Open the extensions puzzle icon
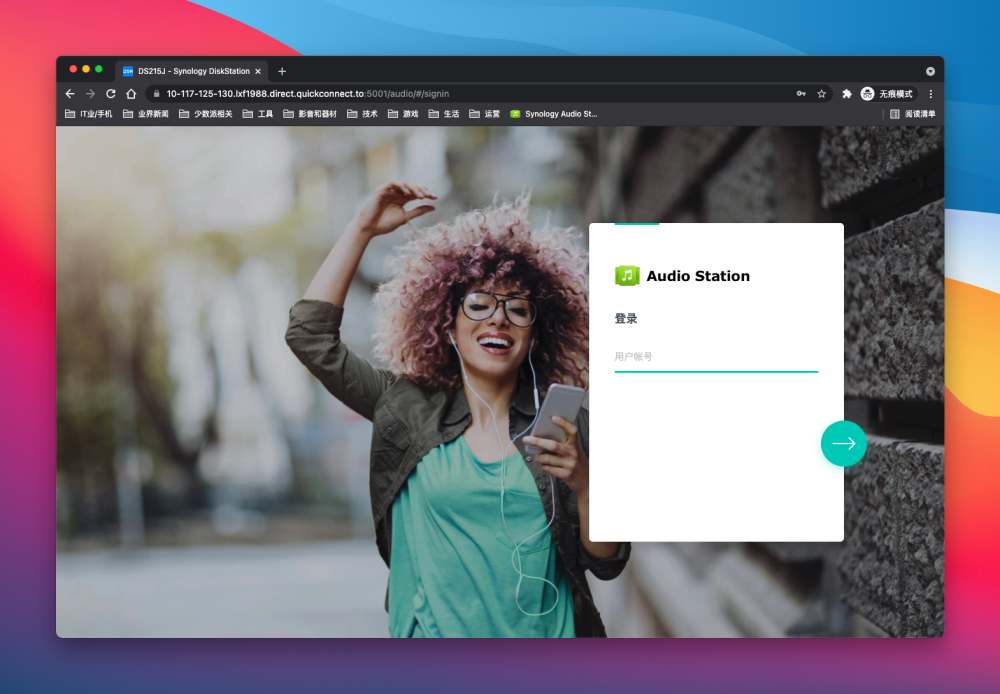This screenshot has width=1000, height=694. (847, 94)
